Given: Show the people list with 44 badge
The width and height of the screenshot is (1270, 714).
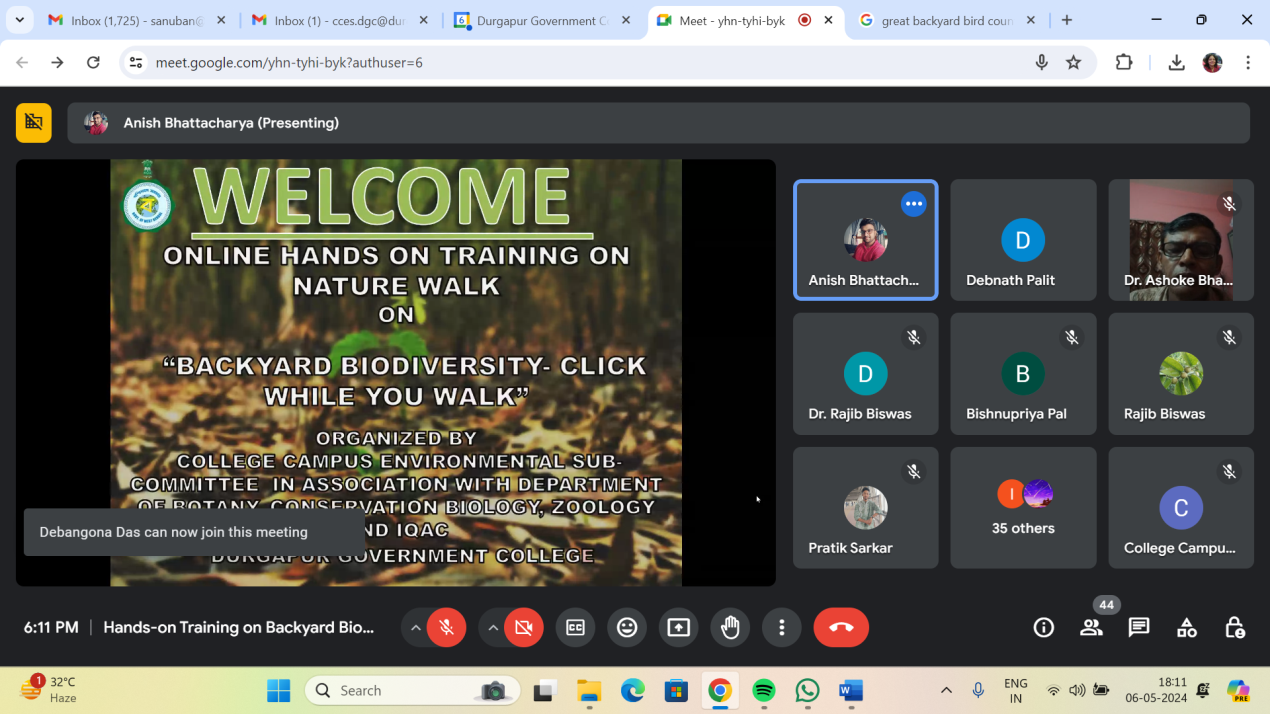Looking at the screenshot, I should point(1091,627).
